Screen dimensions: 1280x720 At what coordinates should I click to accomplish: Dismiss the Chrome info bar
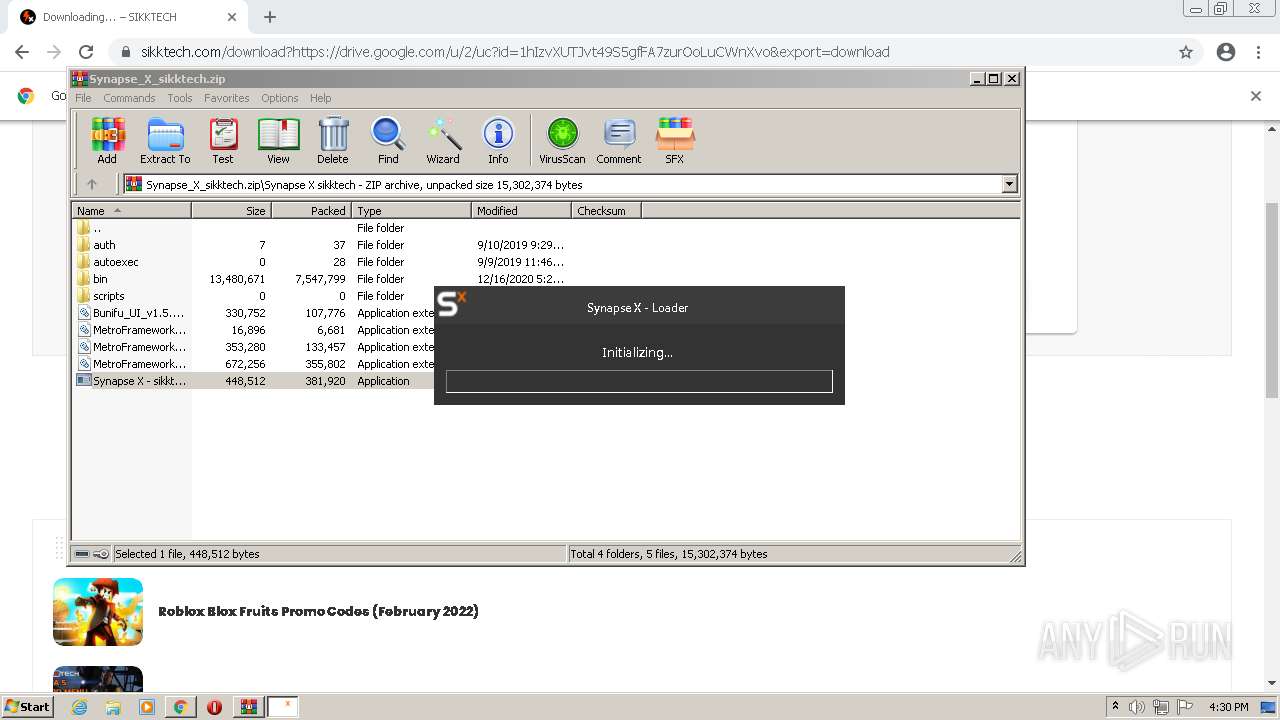(x=1256, y=96)
